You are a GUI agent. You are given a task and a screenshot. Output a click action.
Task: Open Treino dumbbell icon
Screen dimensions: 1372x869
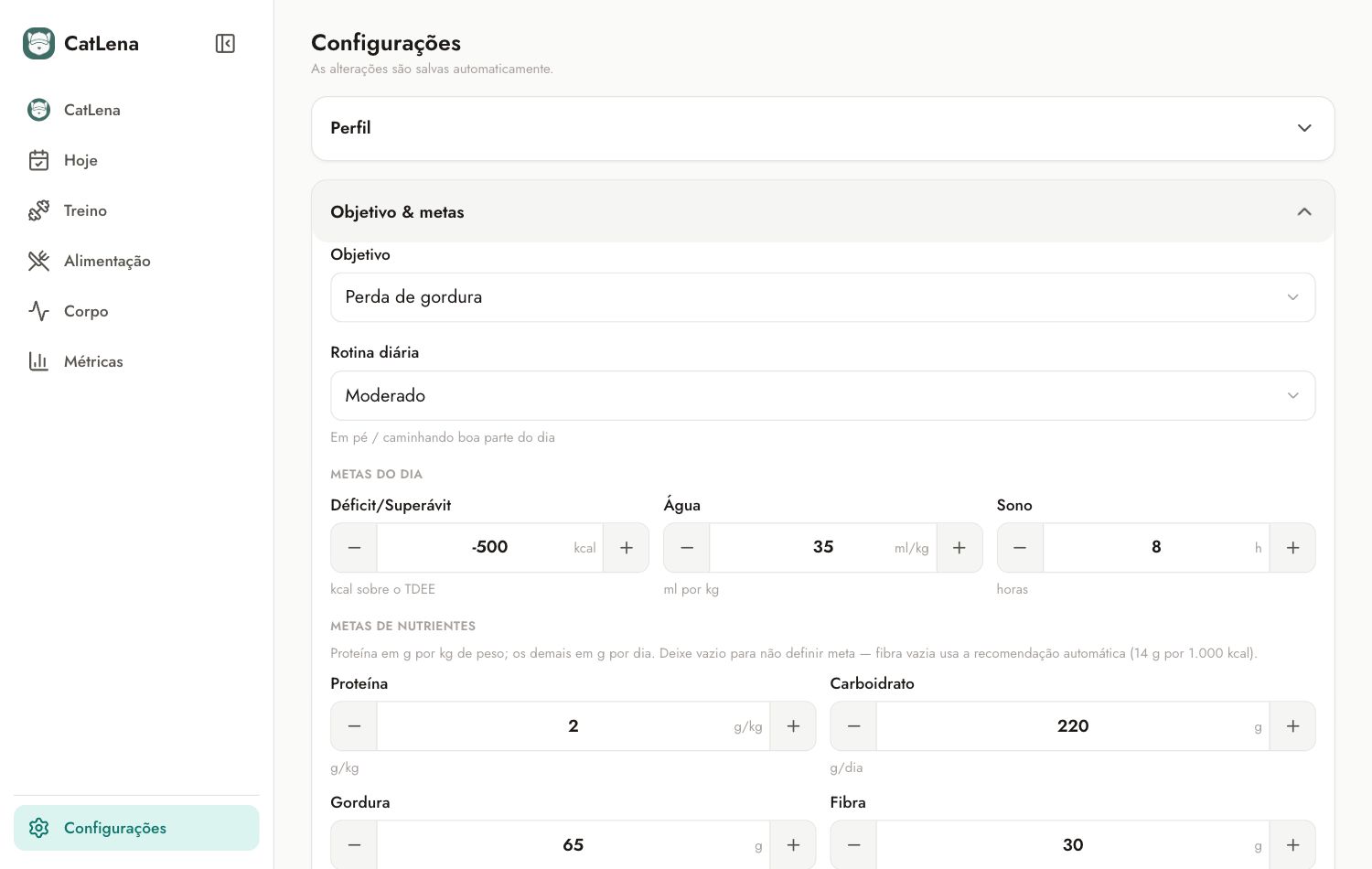38,210
